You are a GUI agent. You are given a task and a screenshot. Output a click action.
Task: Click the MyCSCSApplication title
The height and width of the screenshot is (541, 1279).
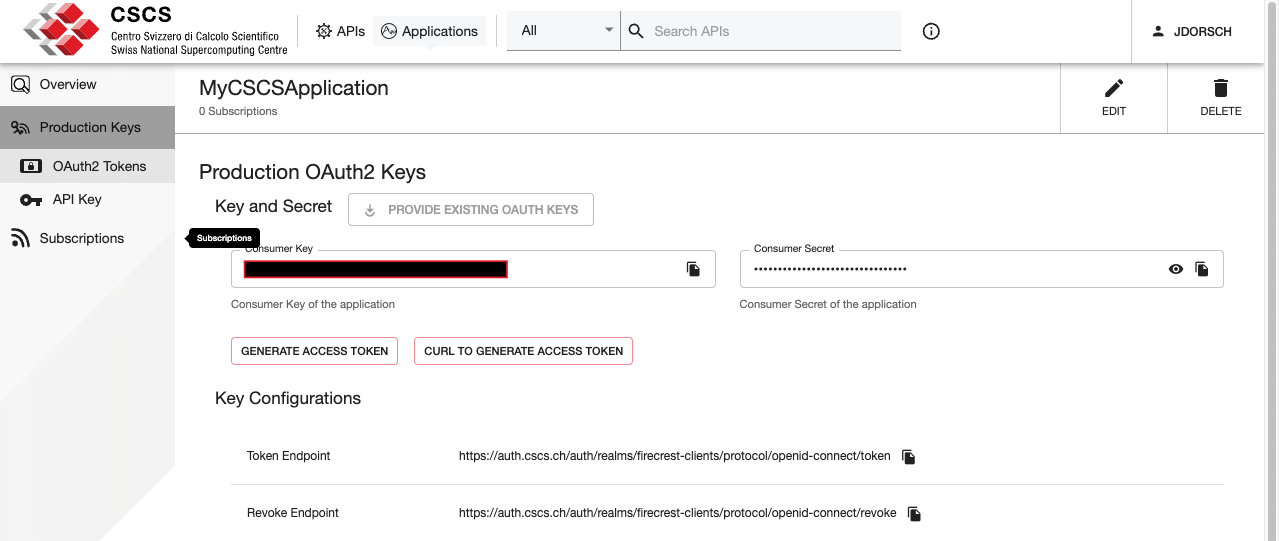click(294, 88)
